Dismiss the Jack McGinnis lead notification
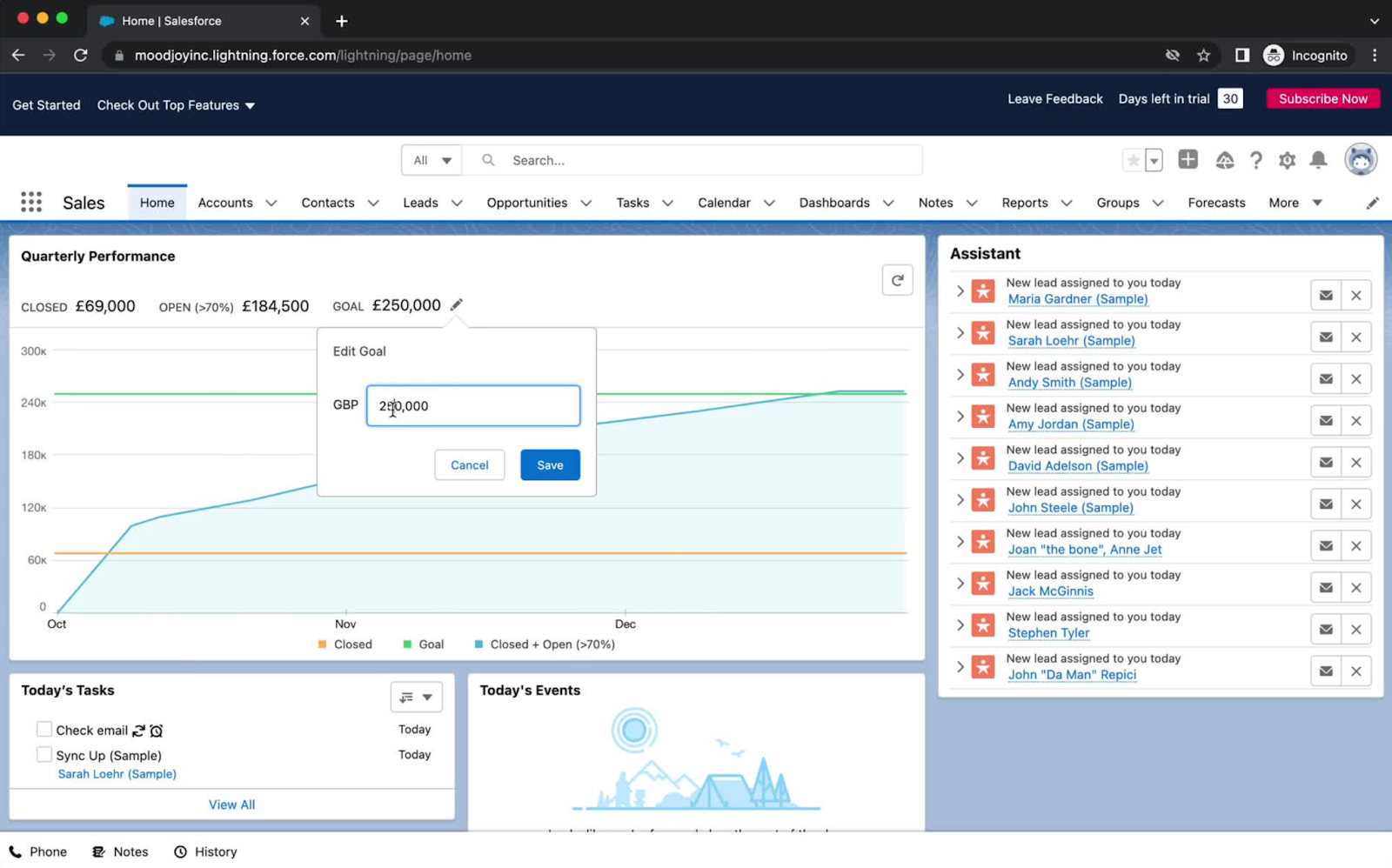This screenshot has width=1392, height=868. click(x=1355, y=587)
